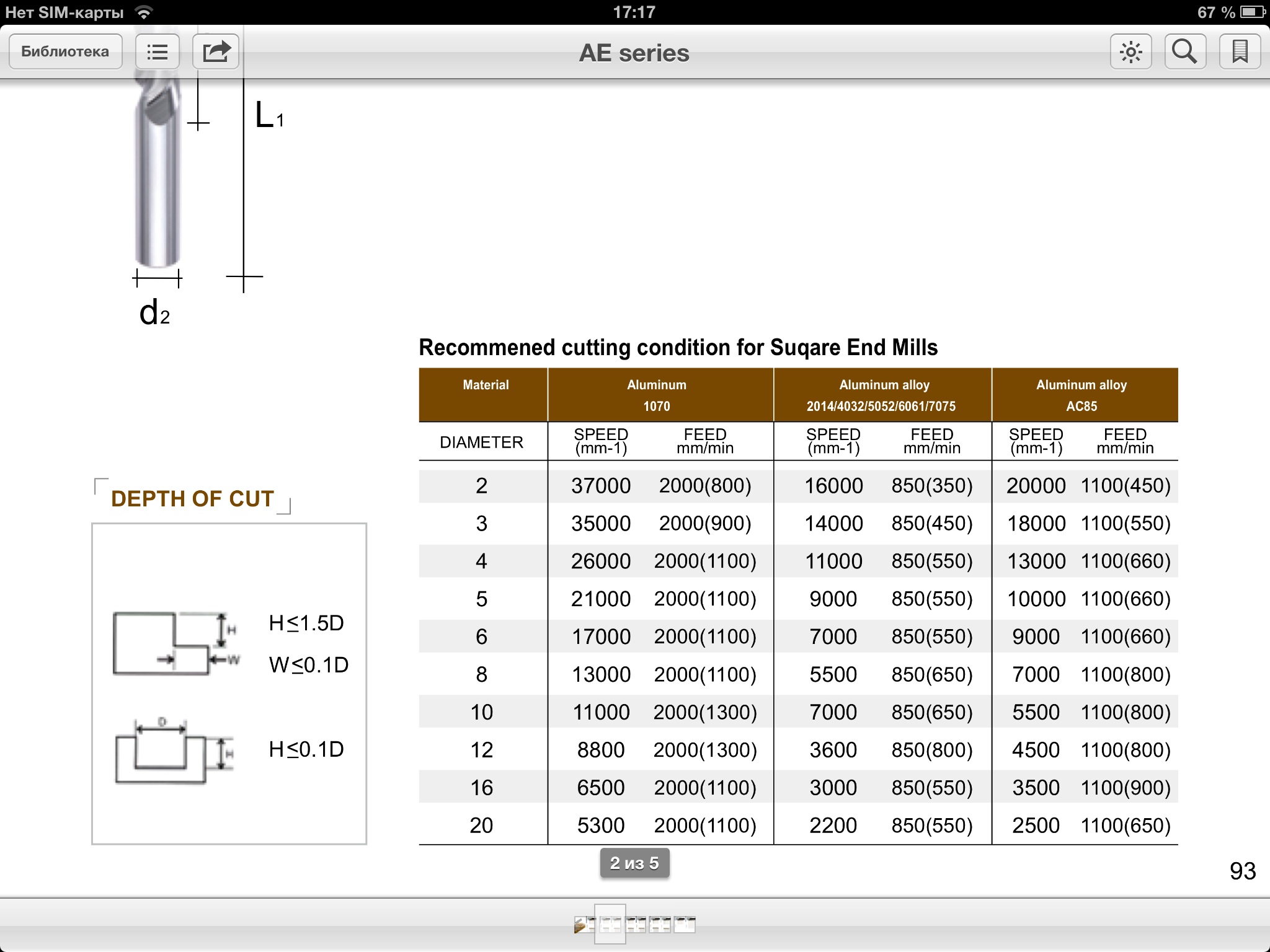This screenshot has width=1270, height=952.
Task: Tap the clock in the status bar
Action: pos(634,12)
